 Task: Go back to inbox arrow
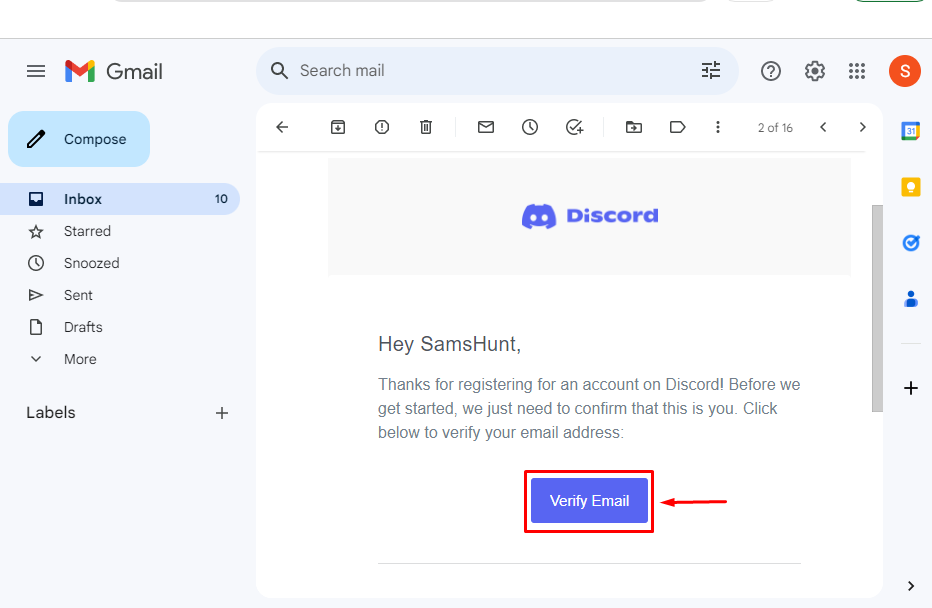(282, 127)
